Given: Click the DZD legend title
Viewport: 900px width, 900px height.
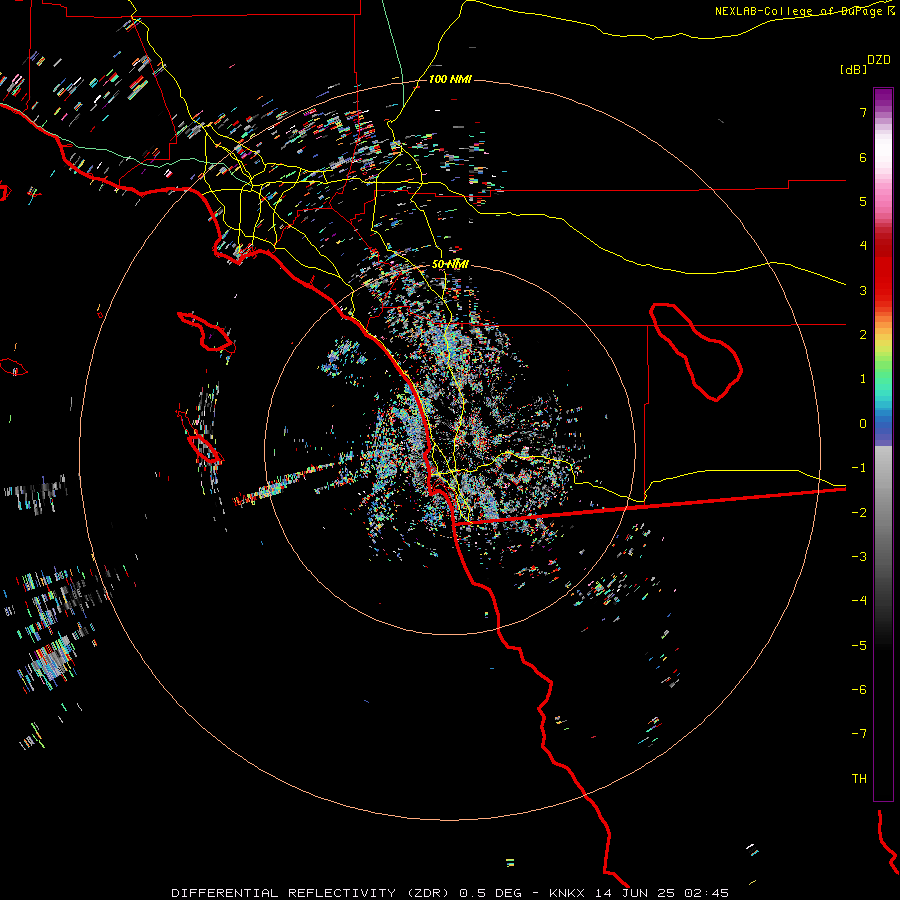Looking at the screenshot, I should tap(879, 60).
